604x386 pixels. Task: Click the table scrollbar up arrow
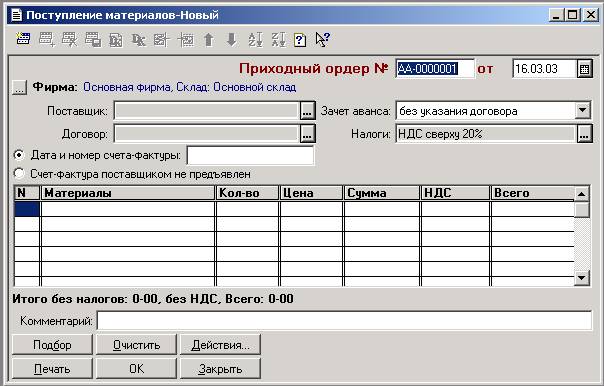582,194
